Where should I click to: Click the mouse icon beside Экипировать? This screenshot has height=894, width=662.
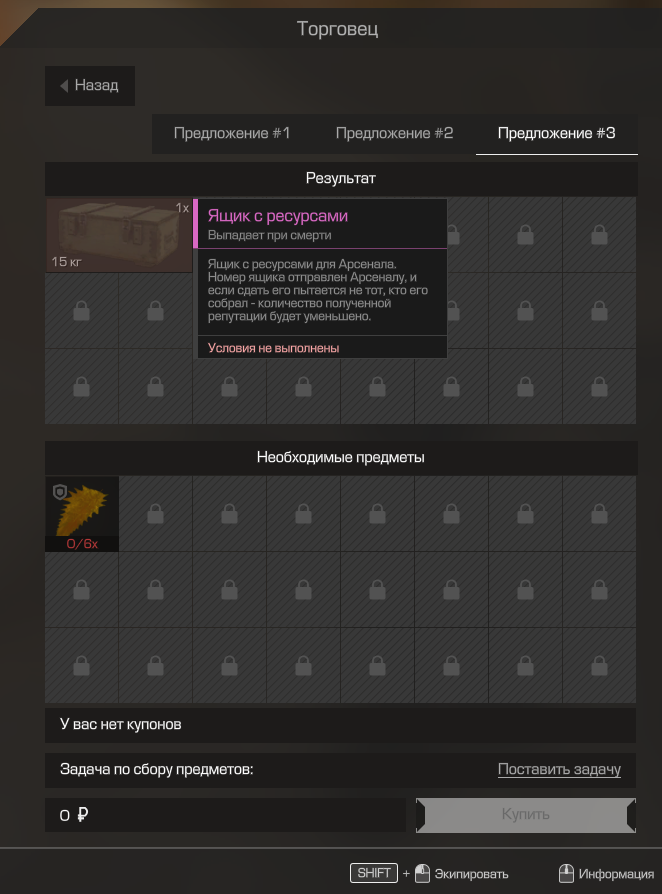(422, 873)
